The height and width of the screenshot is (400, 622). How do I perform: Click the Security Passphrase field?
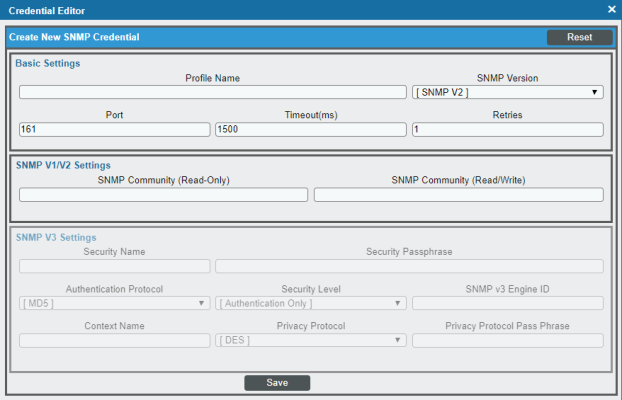click(x=409, y=266)
